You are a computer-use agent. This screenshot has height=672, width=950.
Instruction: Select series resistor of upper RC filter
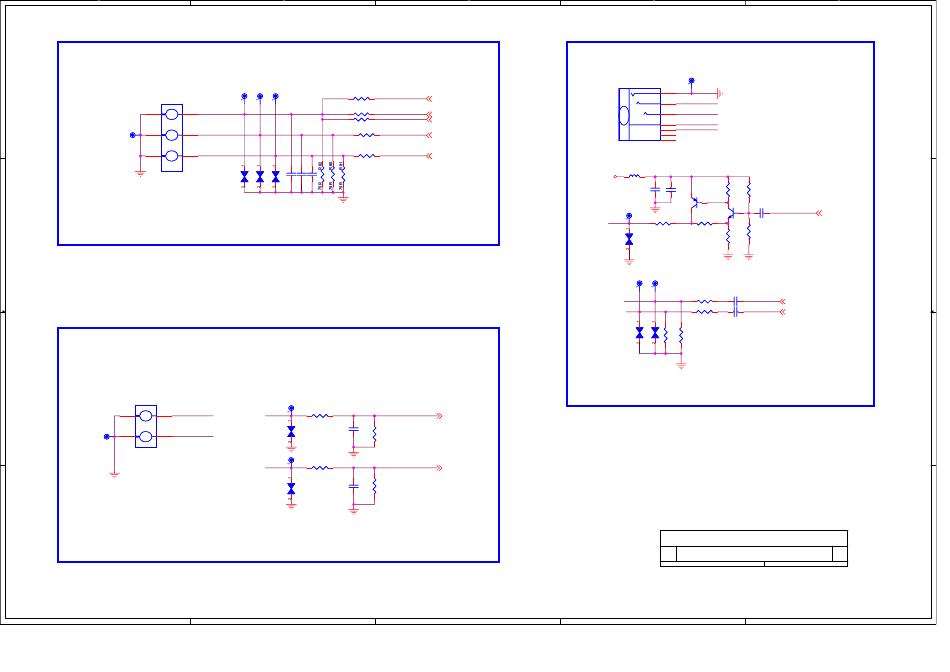click(319, 416)
